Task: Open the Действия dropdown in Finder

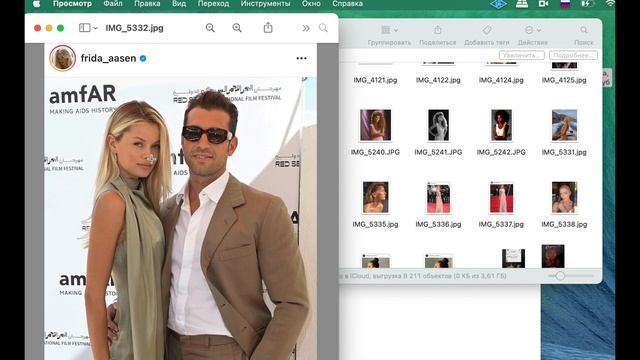Action: (x=533, y=35)
